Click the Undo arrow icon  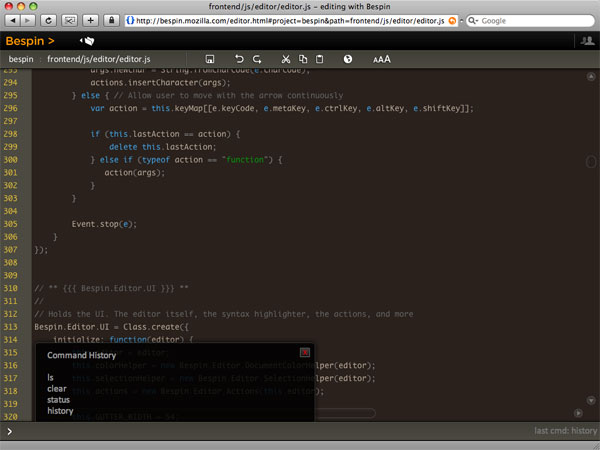[239, 60]
